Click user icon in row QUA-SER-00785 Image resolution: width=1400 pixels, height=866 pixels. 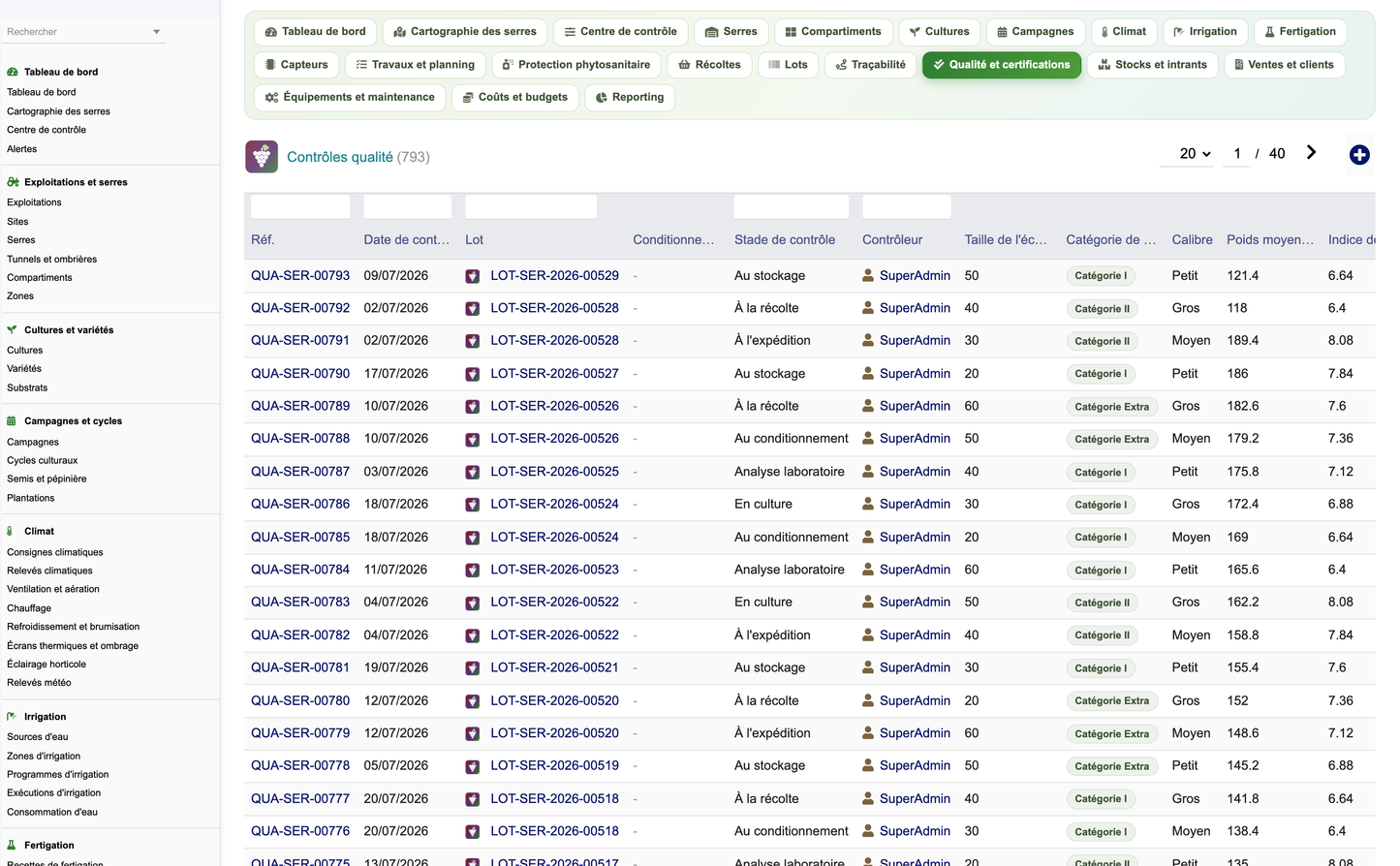(868, 537)
